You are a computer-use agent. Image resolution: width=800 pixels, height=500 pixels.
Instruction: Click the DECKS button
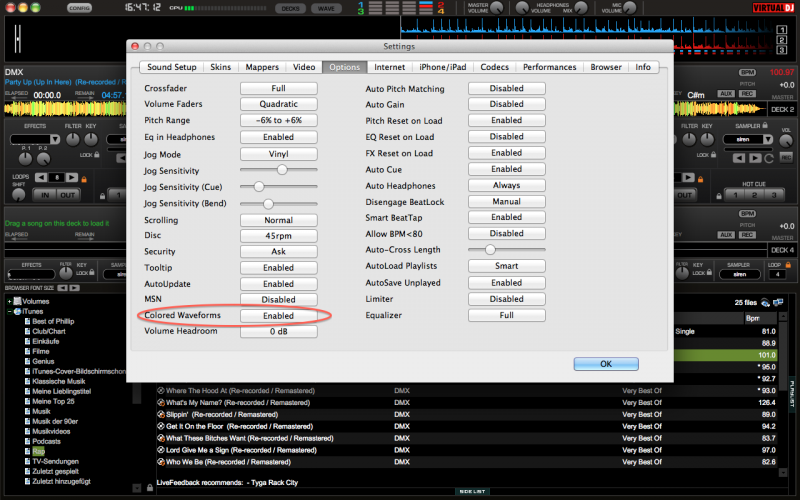[290, 8]
